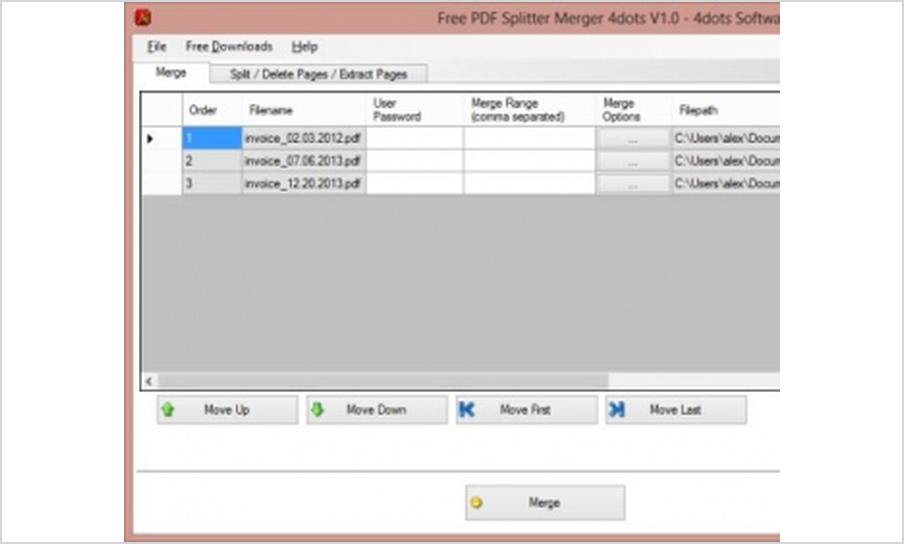Click the Move Down button
Viewport: 904px width, 544px height.
pyautogui.click(x=377, y=410)
